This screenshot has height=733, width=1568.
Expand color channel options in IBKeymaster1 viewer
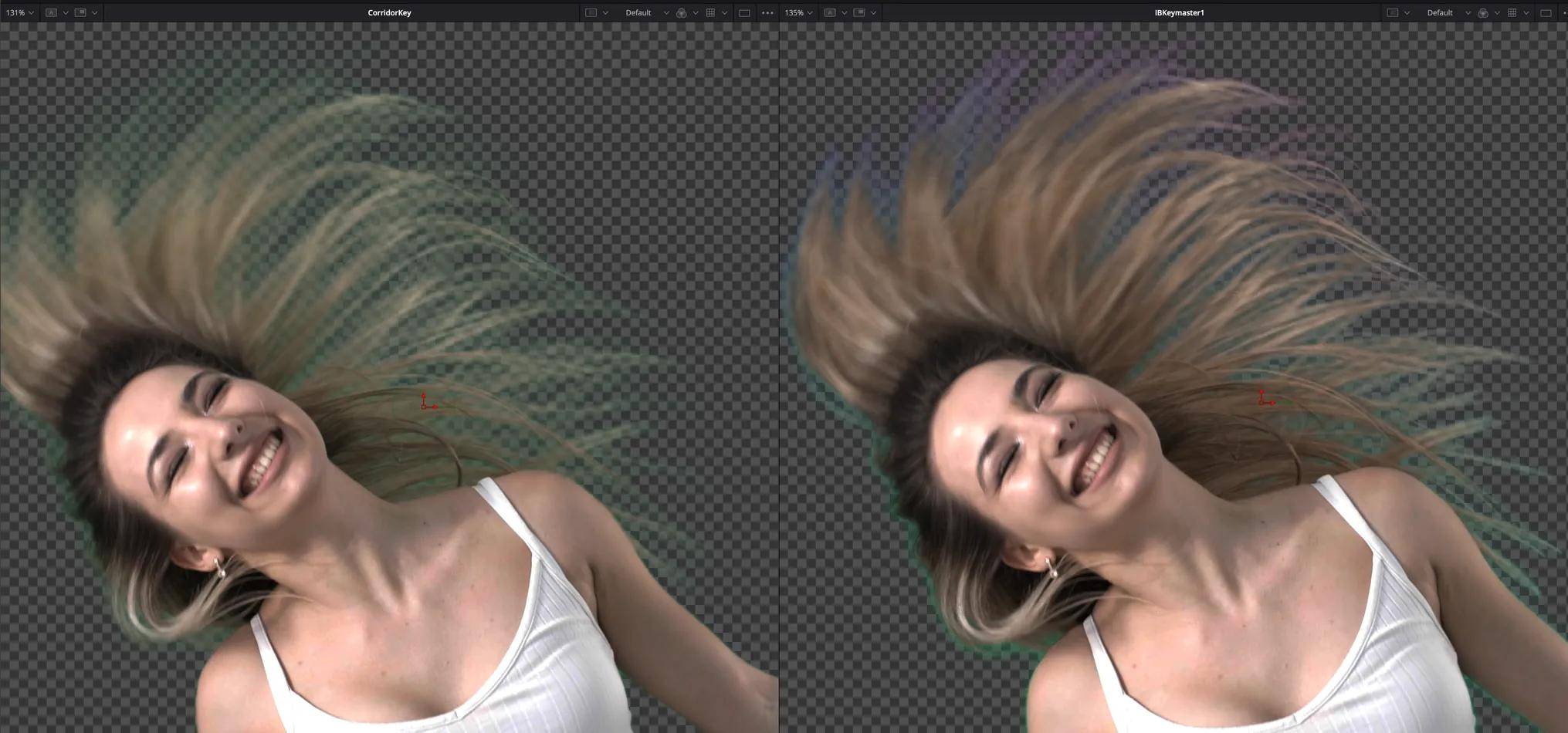pos(1497,12)
